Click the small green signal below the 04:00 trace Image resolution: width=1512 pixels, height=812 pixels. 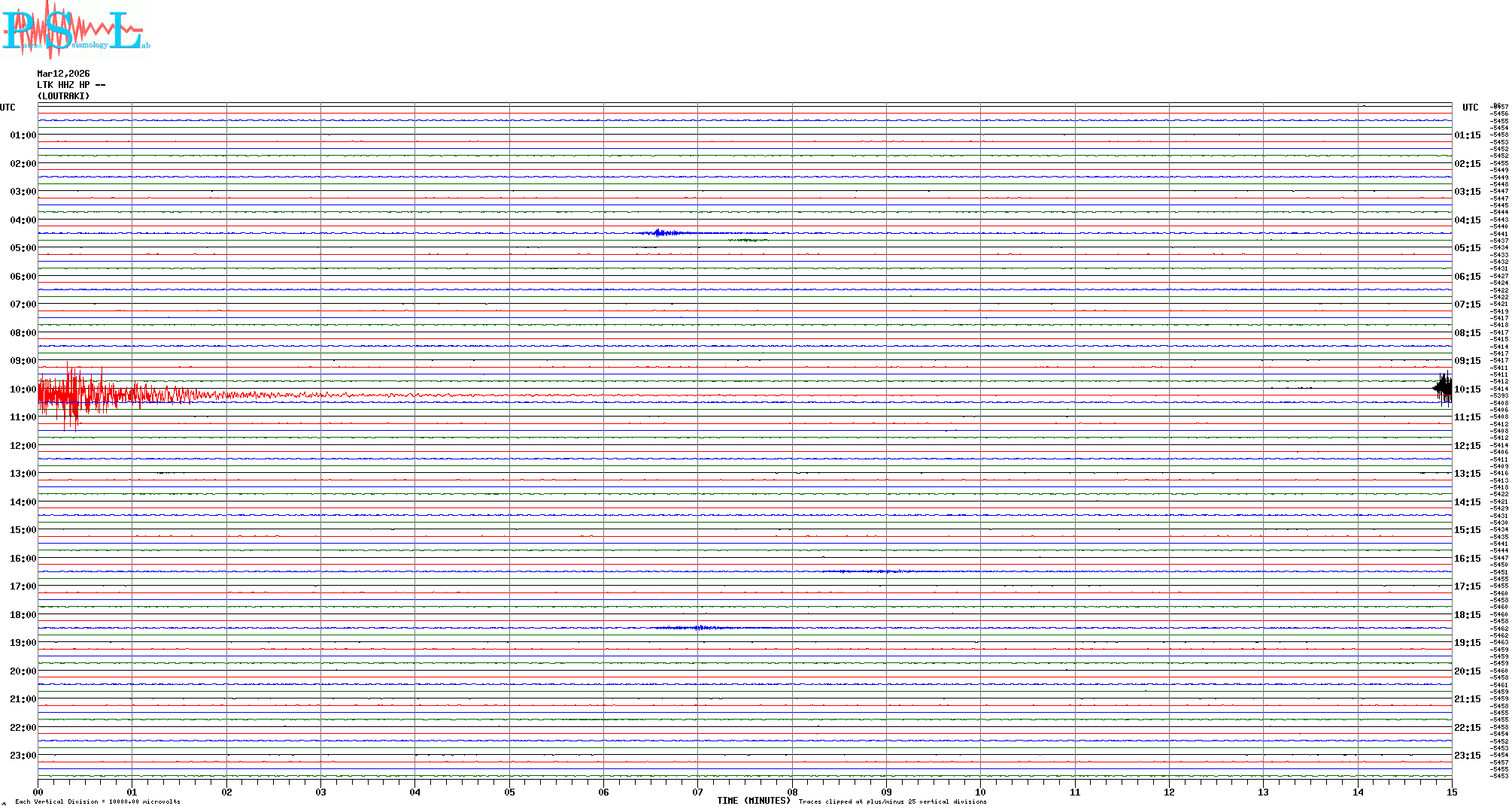click(747, 241)
